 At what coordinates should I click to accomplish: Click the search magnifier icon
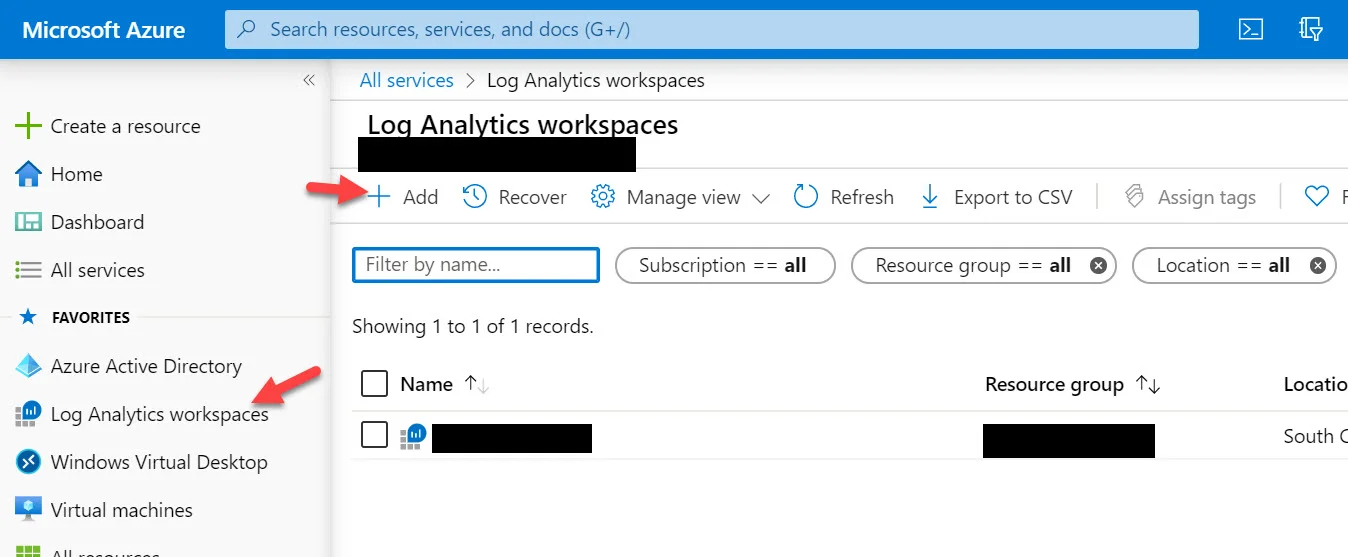[x=246, y=29]
